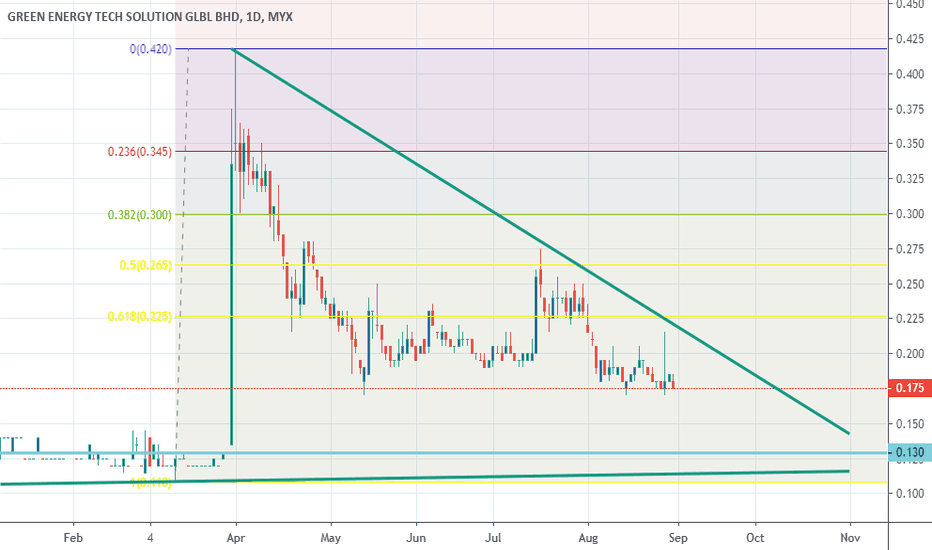Click the blue 0.130 horizontal line price tag
Screen dimensions: 932x550
coord(909,452)
